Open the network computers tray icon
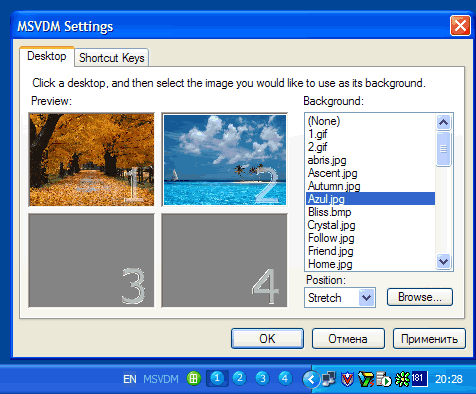The height and width of the screenshot is (394, 476). tap(329, 379)
